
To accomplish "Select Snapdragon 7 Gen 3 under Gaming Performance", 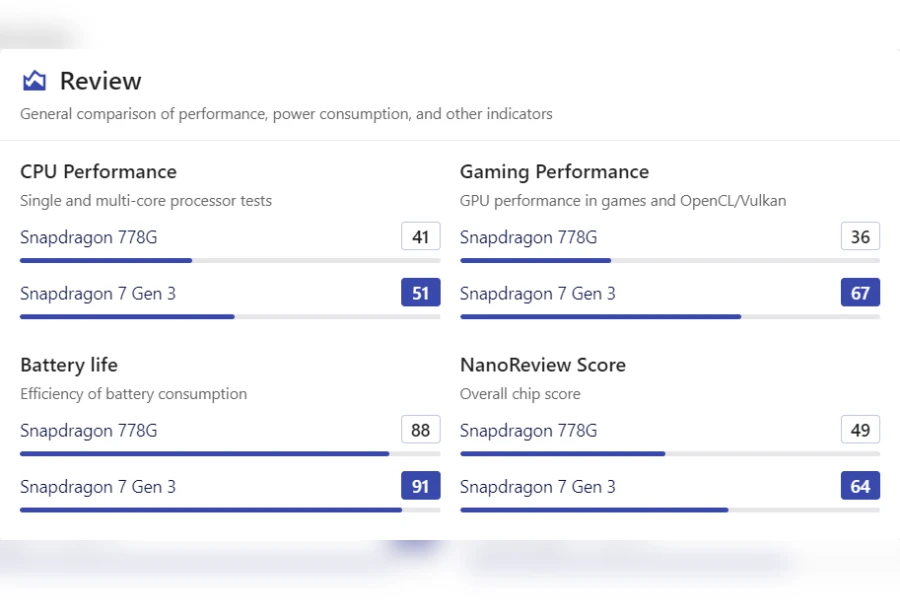I will (x=538, y=293).
